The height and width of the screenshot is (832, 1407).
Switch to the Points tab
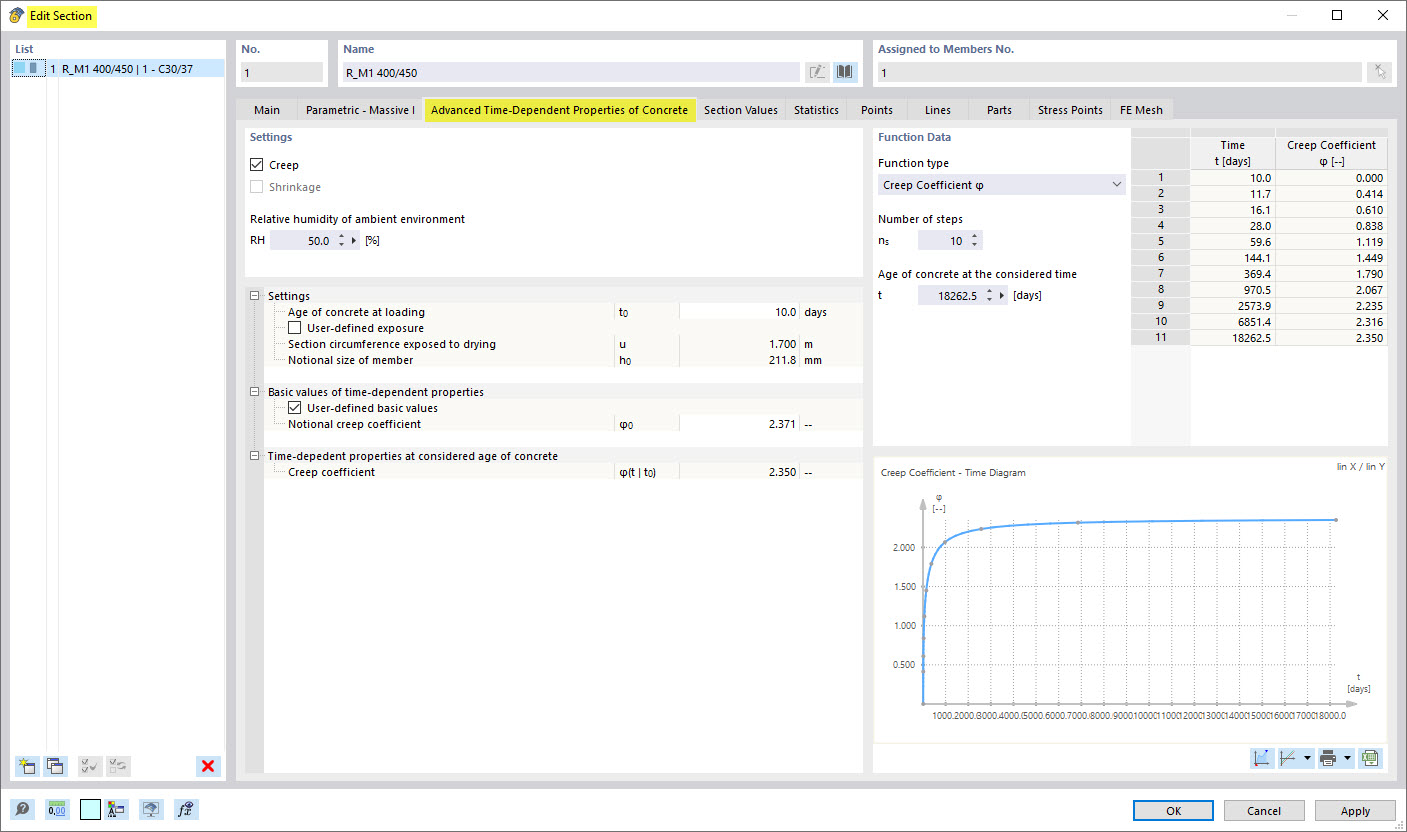point(877,110)
